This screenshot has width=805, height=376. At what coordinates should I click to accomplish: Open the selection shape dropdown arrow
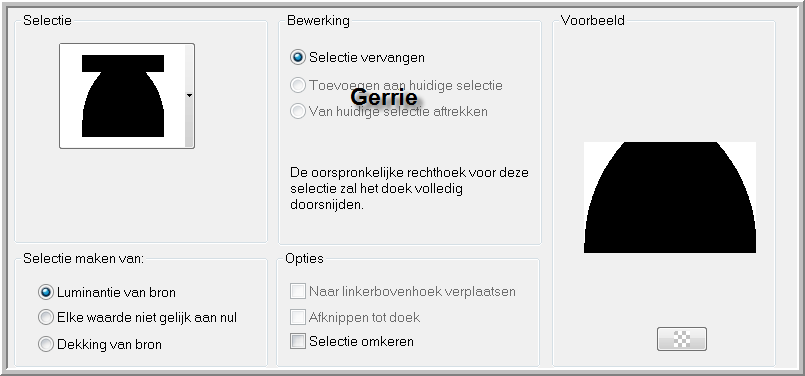[x=189, y=96]
